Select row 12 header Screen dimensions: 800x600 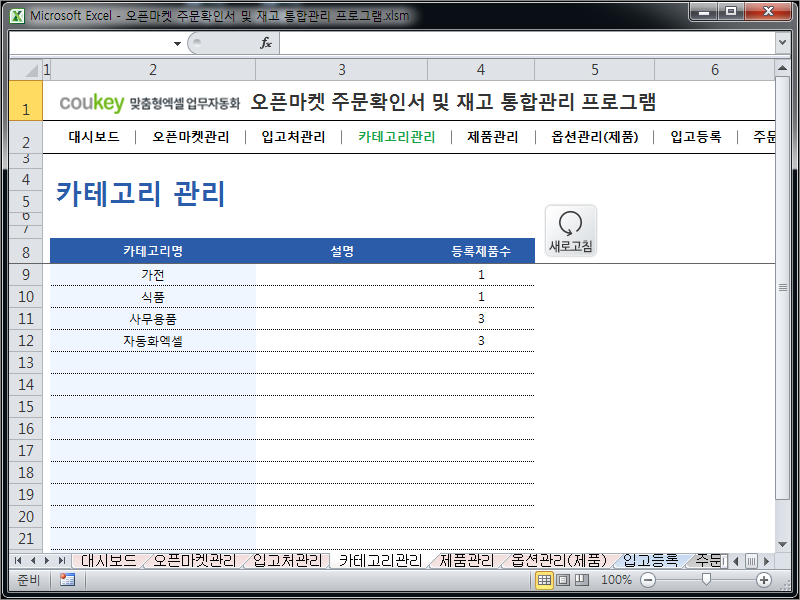click(x=26, y=340)
